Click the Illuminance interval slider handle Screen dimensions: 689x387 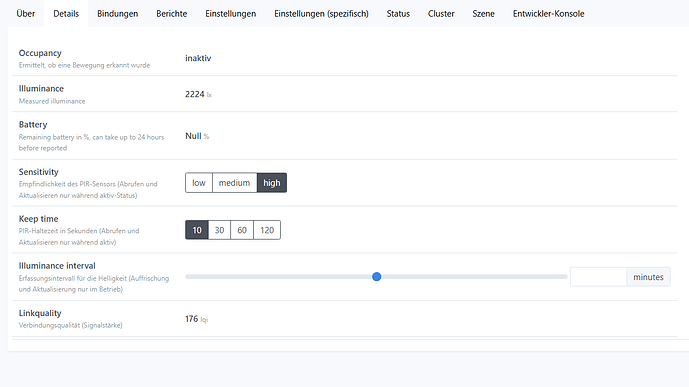(377, 277)
